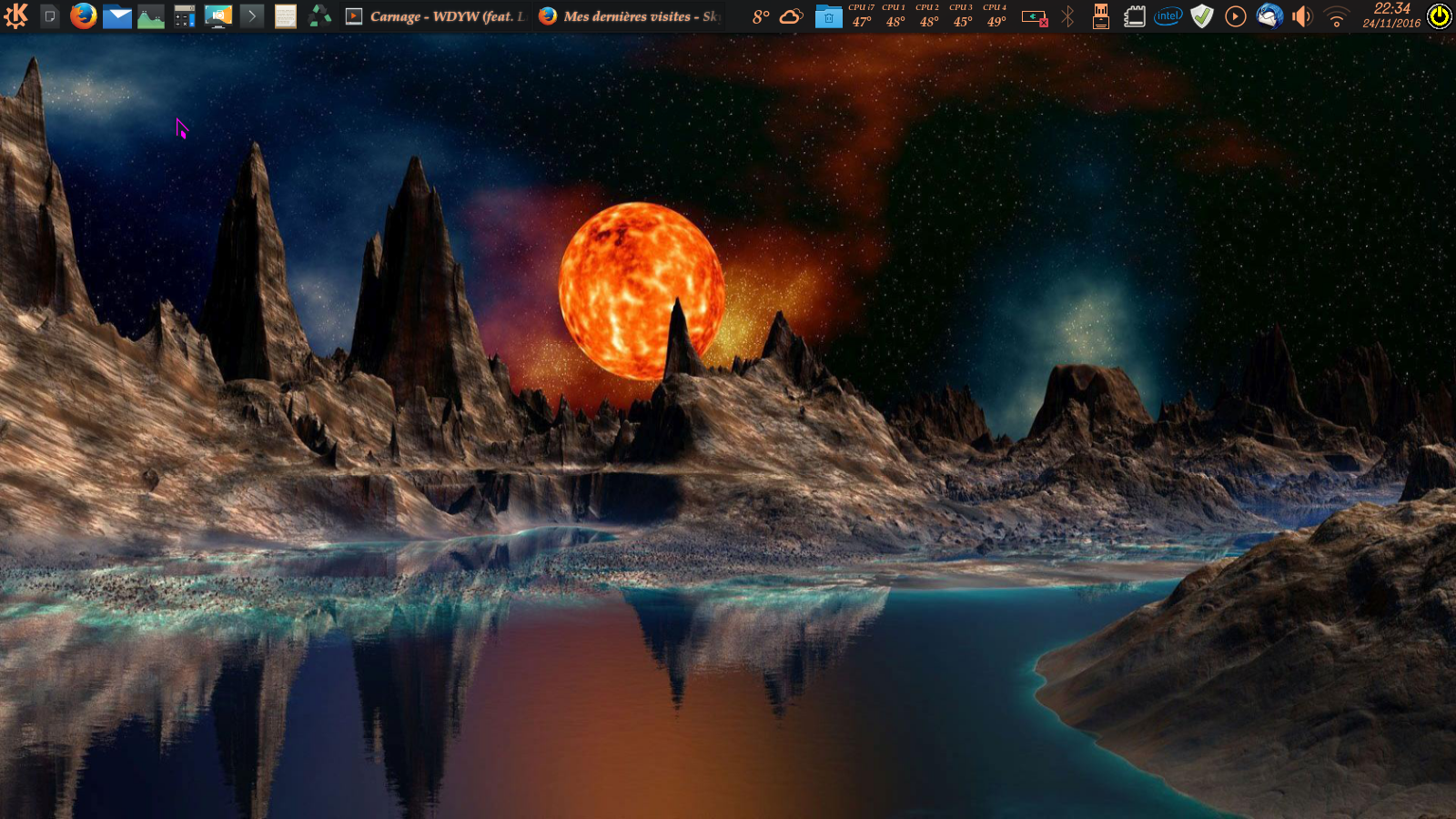This screenshot has height=819, width=1456.
Task: Open the notes text editor icon
Action: pyautogui.click(x=286, y=16)
